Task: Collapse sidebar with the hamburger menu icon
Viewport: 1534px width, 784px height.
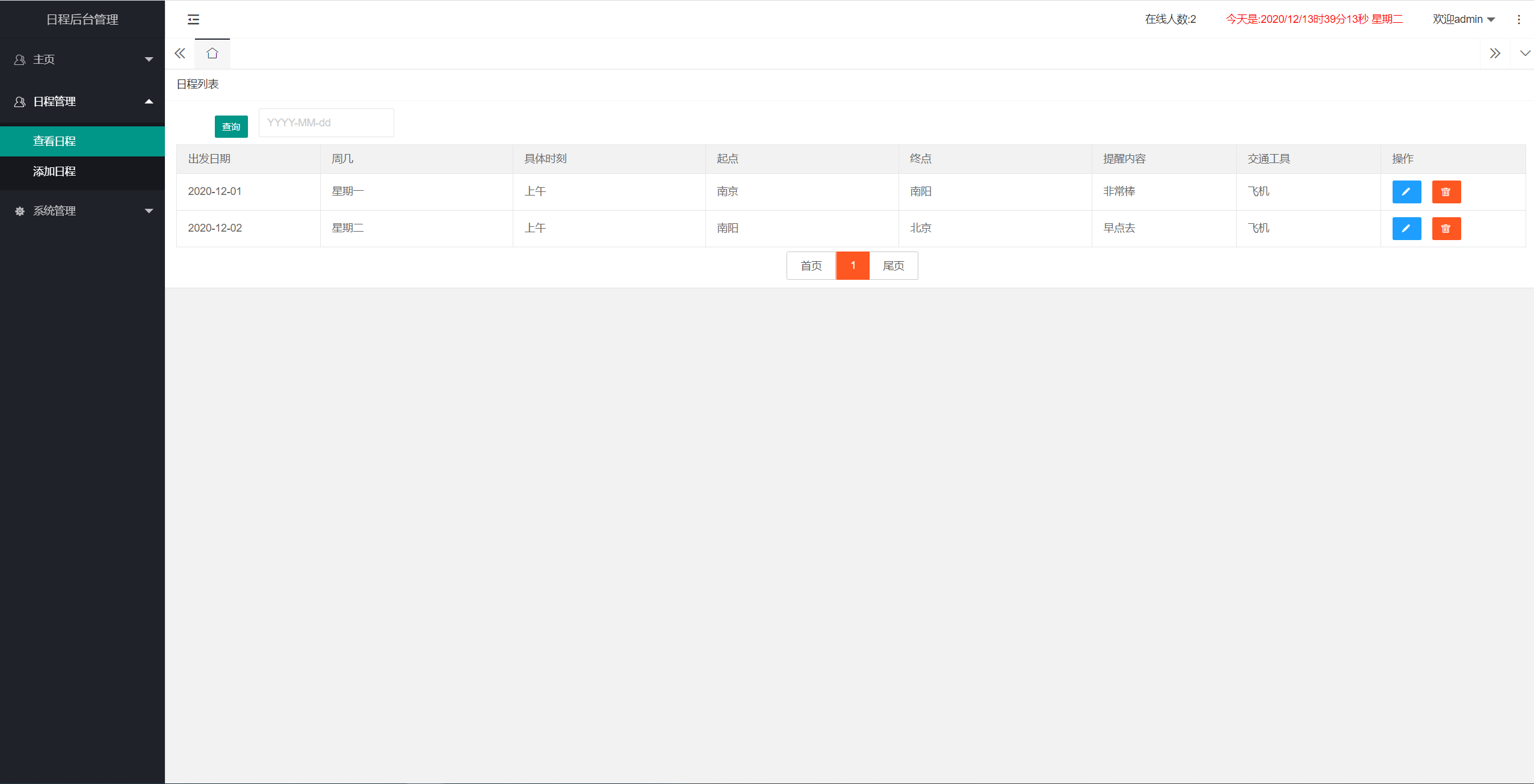Action: click(x=193, y=19)
